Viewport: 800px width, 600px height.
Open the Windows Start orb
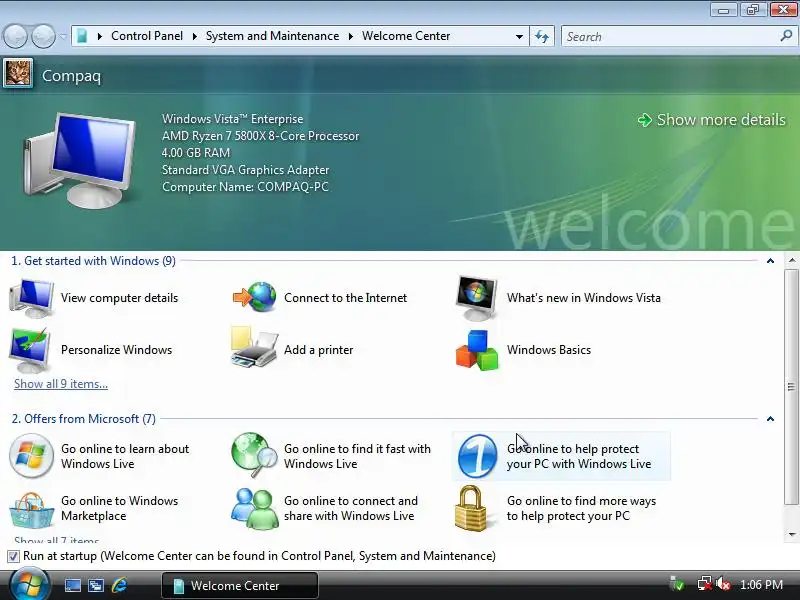pyautogui.click(x=30, y=585)
